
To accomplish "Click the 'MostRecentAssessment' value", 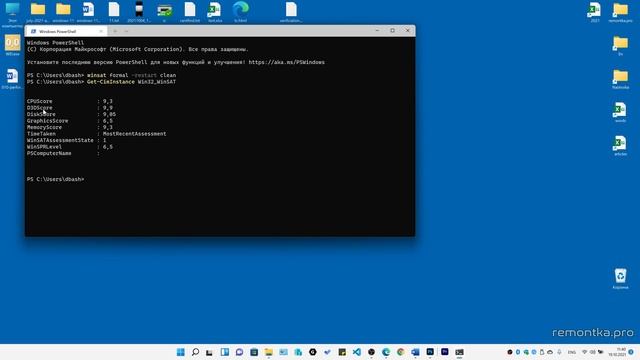I will (134, 134).
